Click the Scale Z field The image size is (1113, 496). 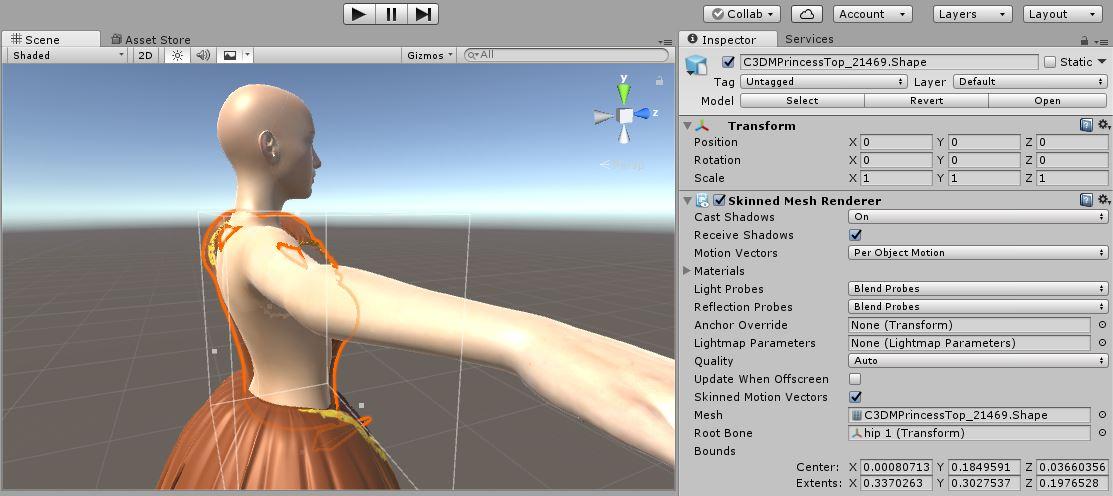(1072, 178)
